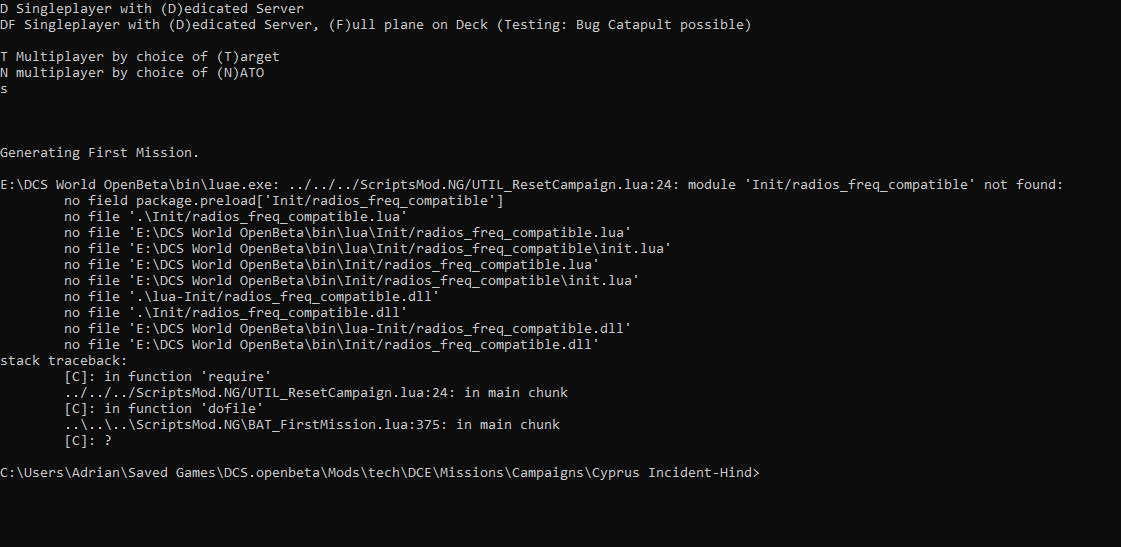Click the luae.exe module not found error line

tap(532, 184)
